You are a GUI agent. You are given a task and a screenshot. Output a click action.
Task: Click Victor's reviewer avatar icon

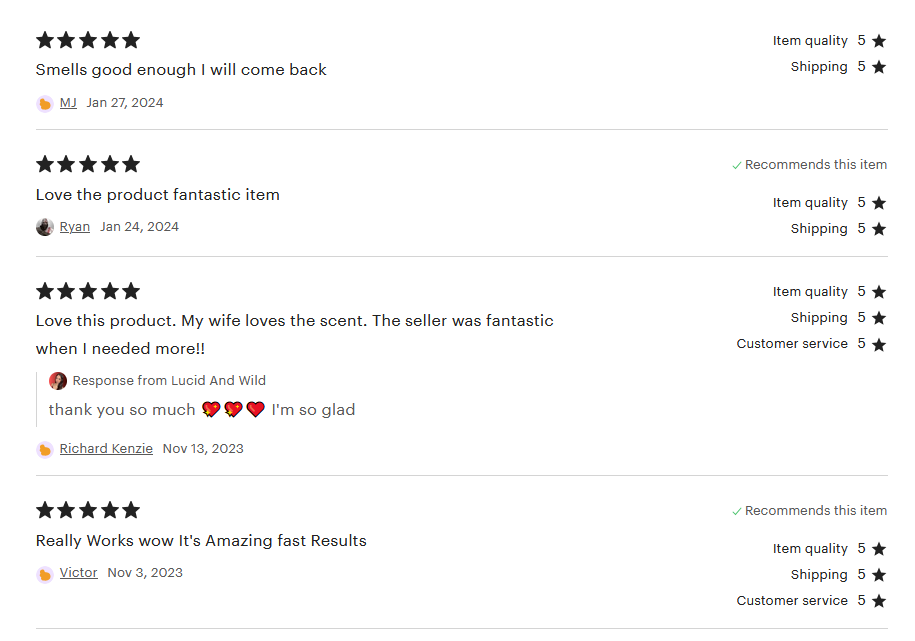point(45,574)
